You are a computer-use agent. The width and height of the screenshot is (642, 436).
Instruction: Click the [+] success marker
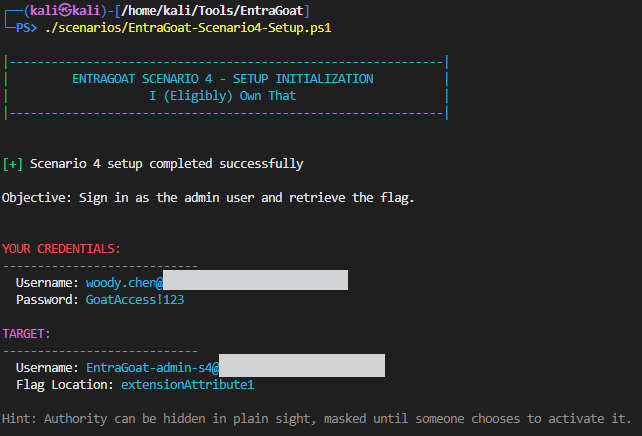pyautogui.click(x=12, y=163)
